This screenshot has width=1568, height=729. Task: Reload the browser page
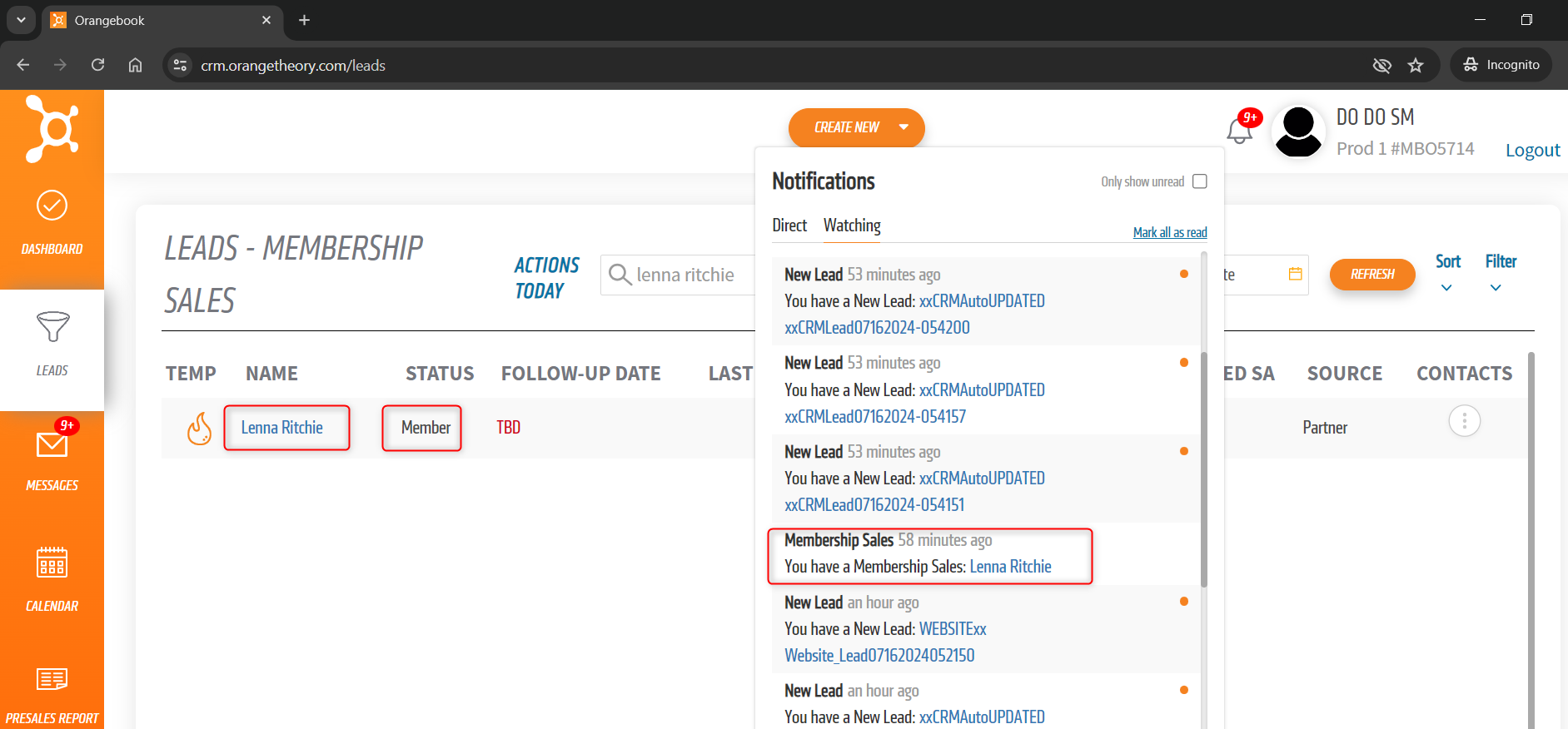97,65
